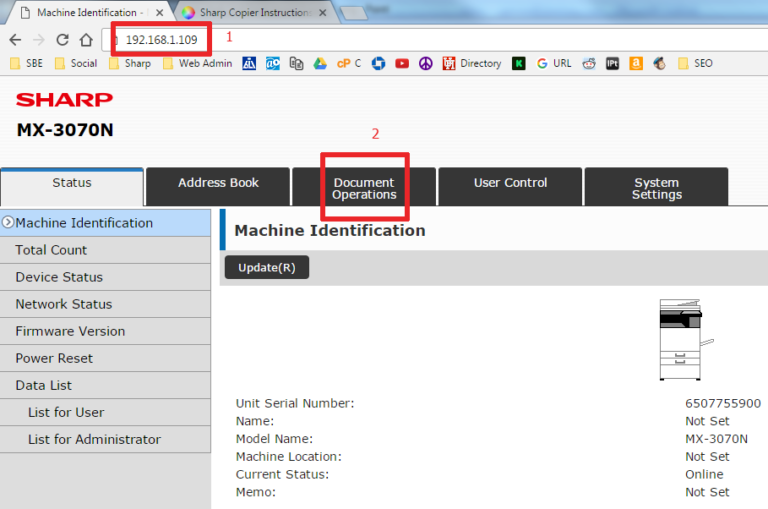Select Machine Identification in the sidebar
The width and height of the screenshot is (768, 509).
105,223
